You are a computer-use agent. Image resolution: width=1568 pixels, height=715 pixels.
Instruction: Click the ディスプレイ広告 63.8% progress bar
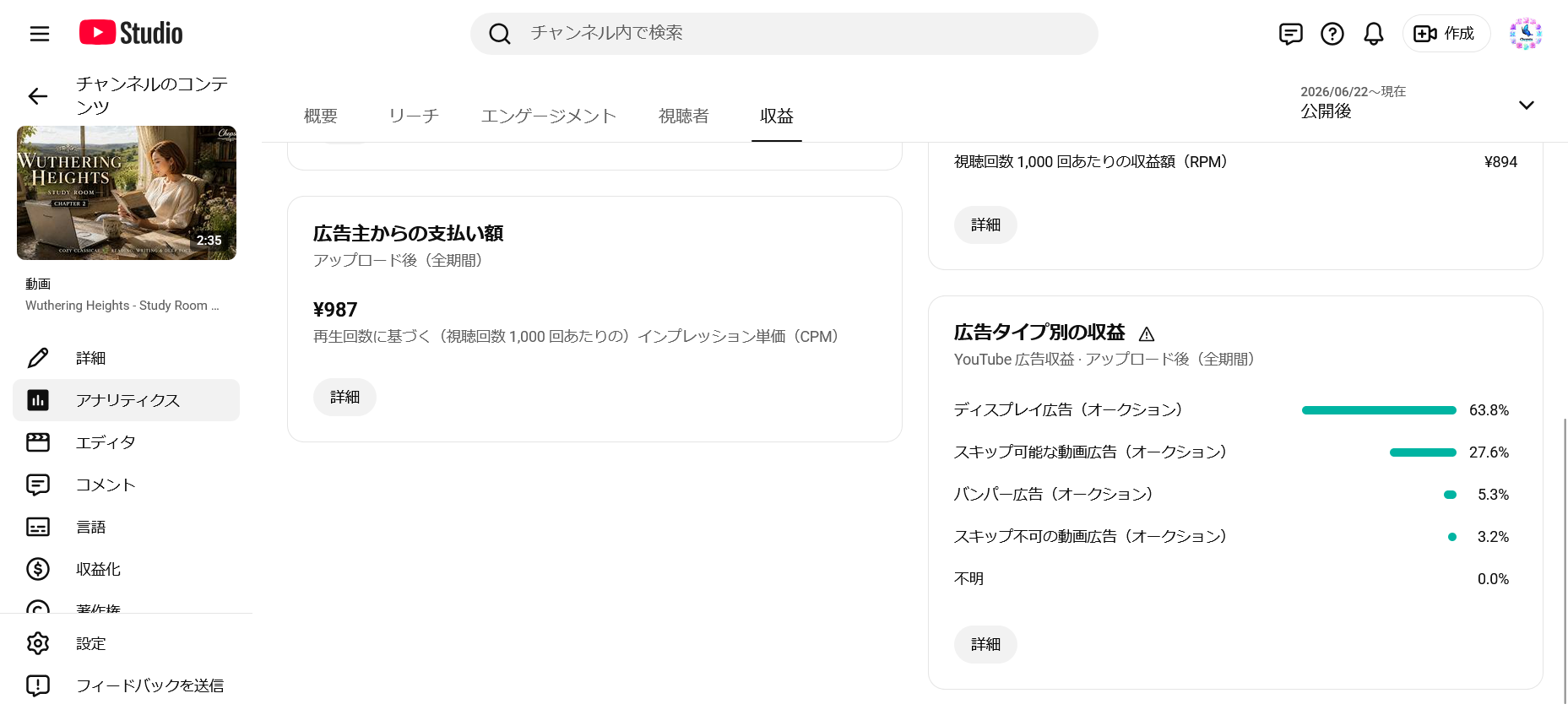tap(1379, 410)
